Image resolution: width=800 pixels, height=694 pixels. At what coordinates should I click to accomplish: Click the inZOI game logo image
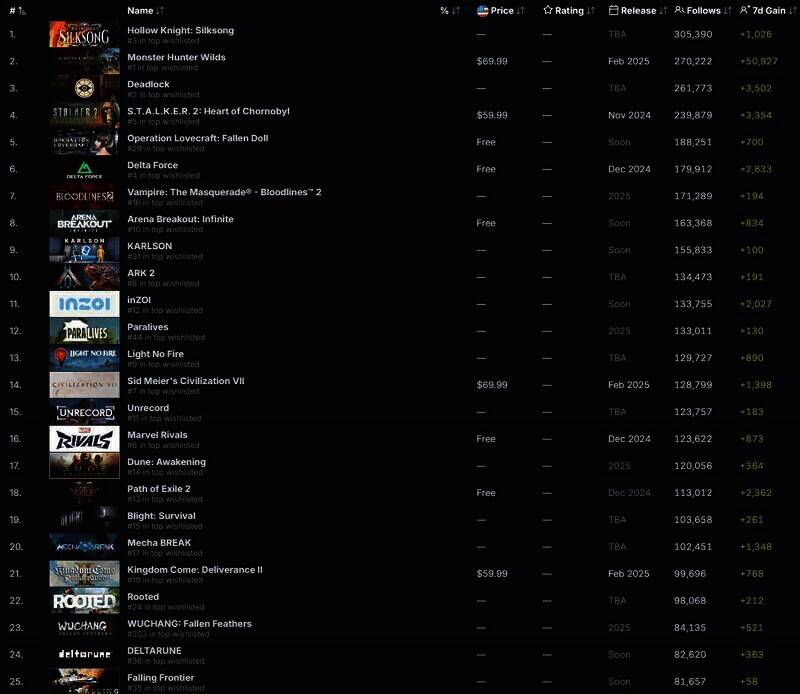[x=84, y=304]
